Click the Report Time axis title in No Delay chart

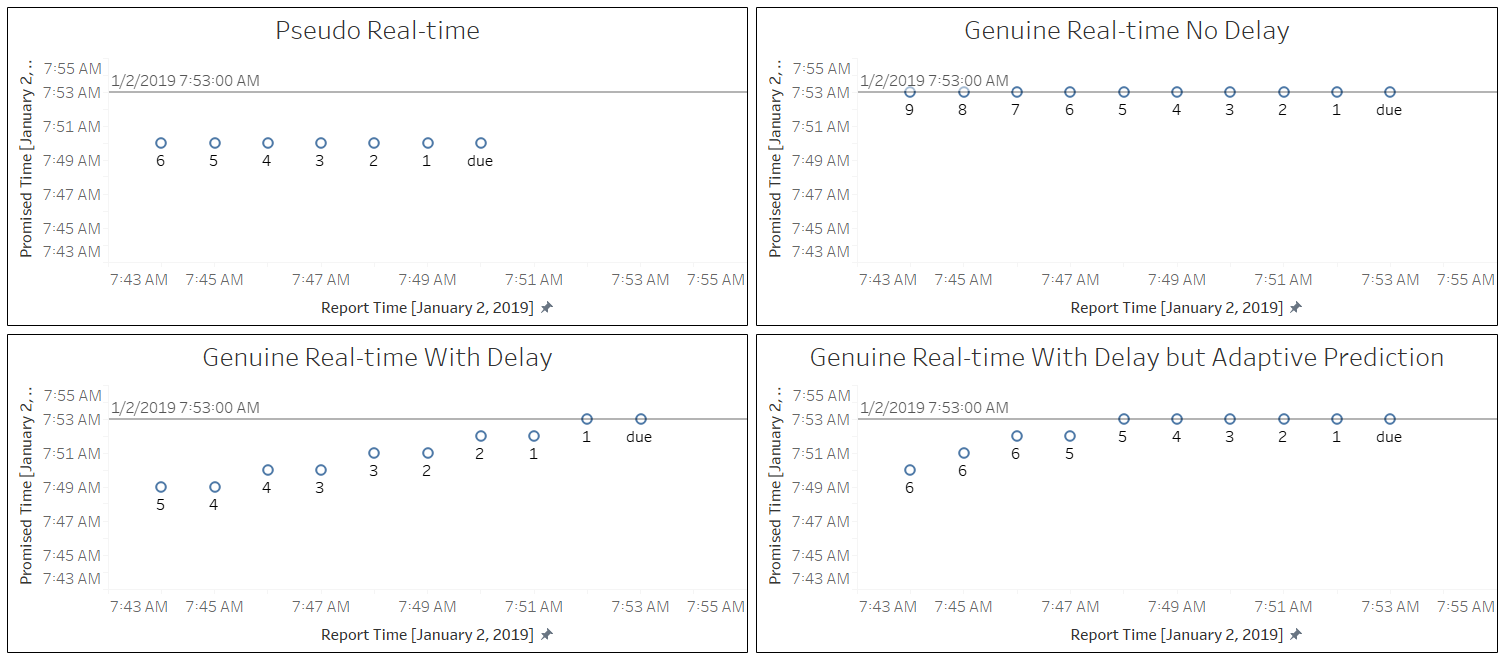(1176, 308)
